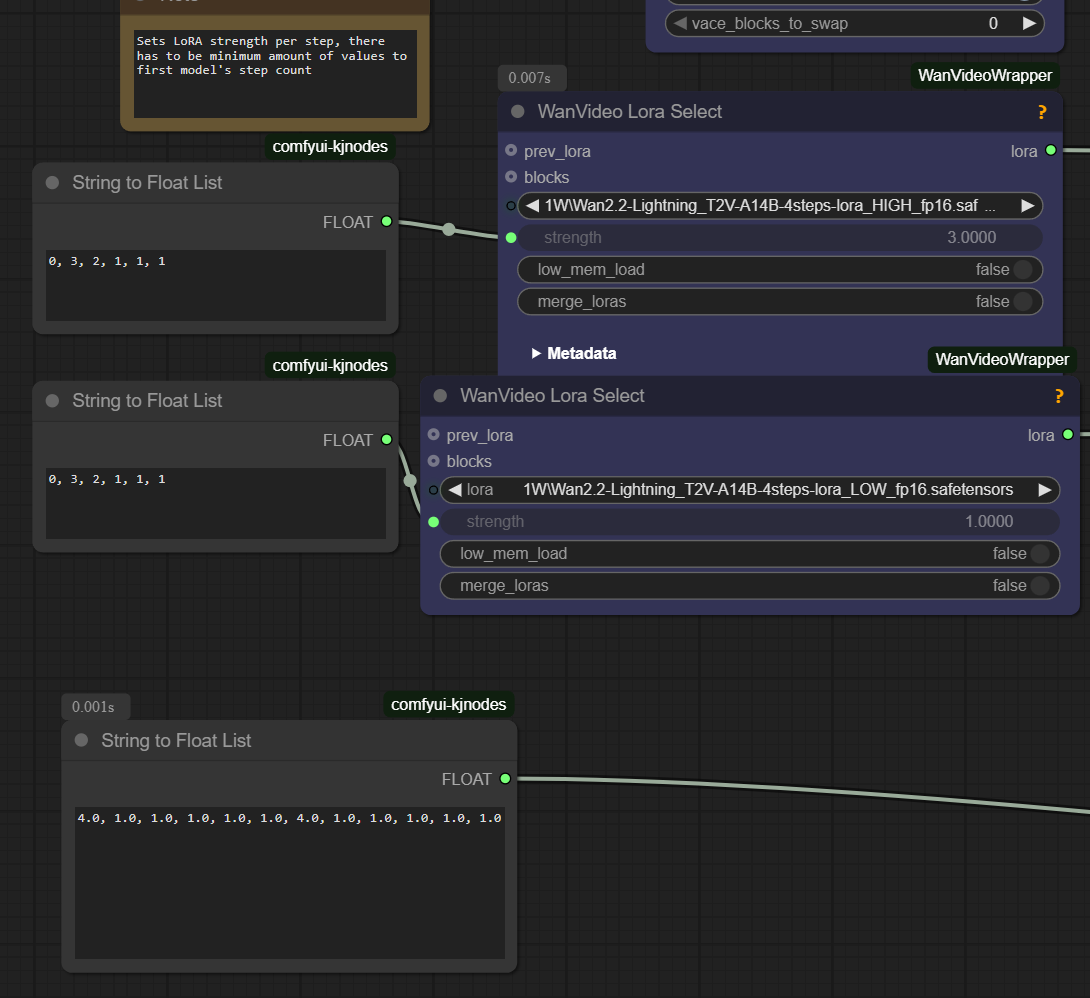Screen dimensions: 1090x998
Task: Open help for the HIGH Lora Select node
Action: [x=1041, y=112]
